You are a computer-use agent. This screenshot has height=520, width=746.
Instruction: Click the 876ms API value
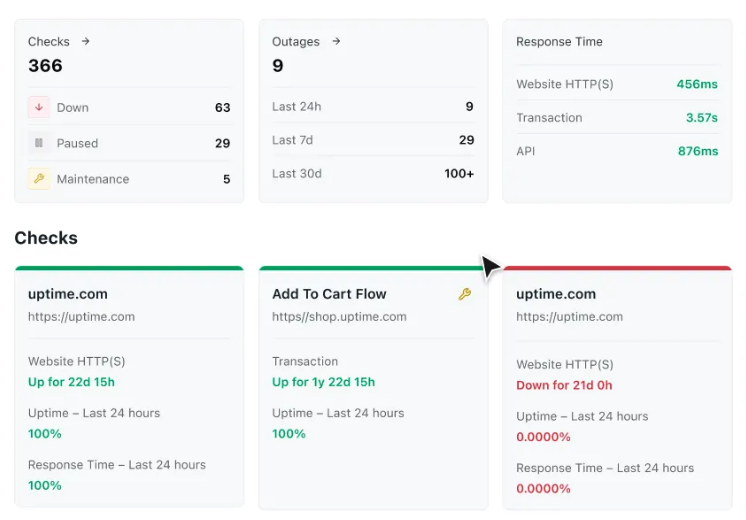[x=698, y=151]
